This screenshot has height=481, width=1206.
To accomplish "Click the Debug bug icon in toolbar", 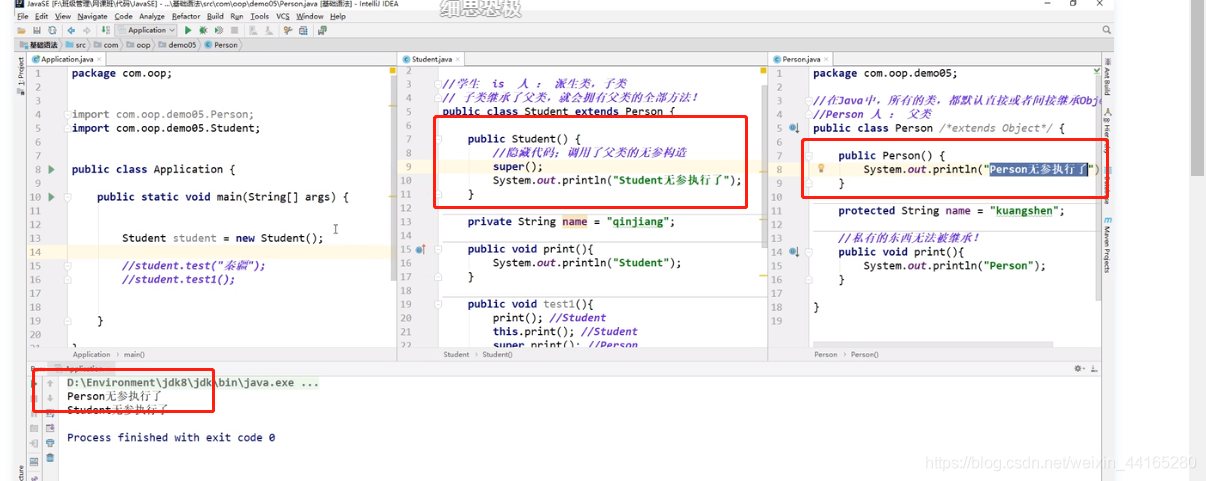I will (x=203, y=30).
